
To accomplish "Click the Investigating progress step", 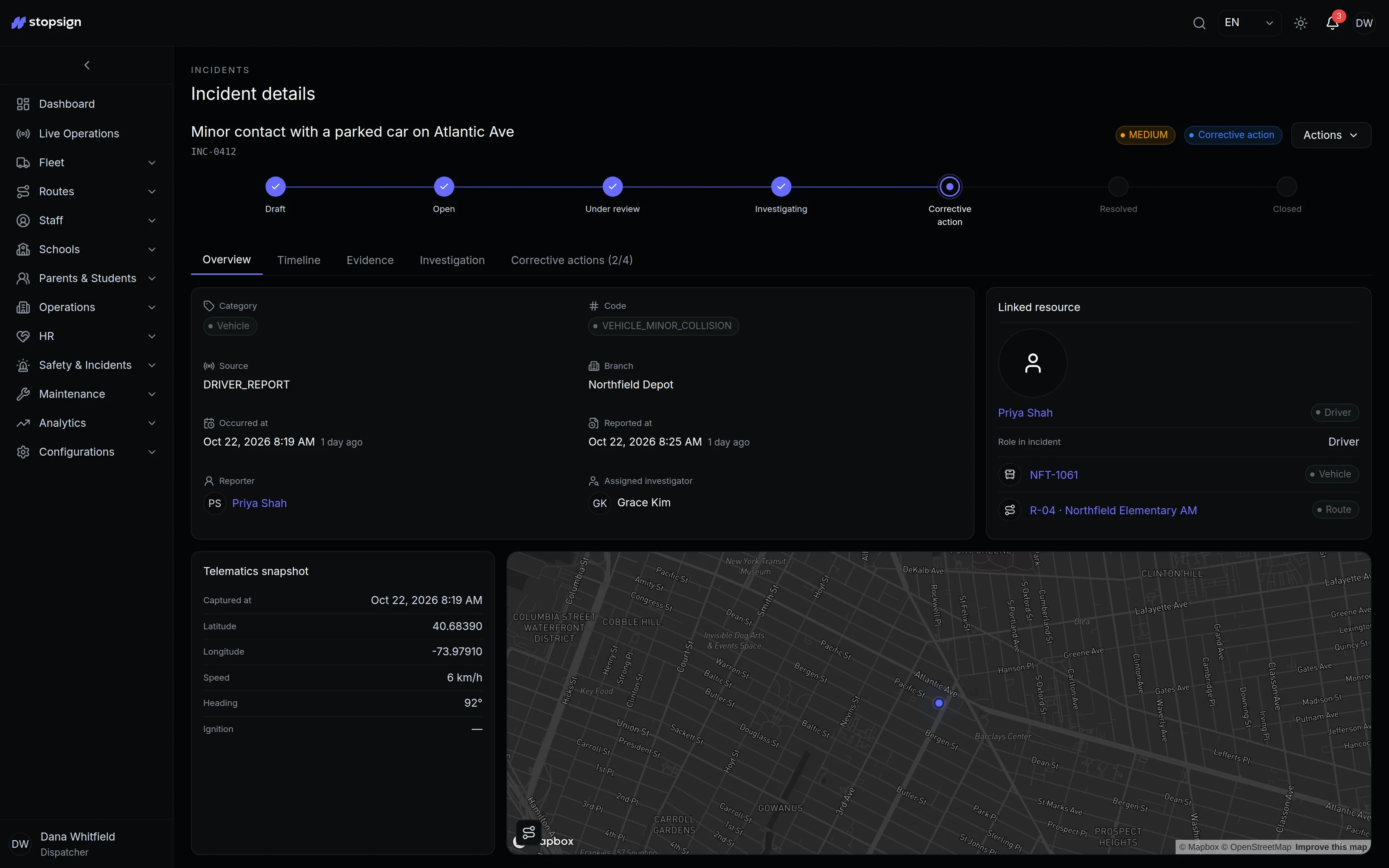I will point(780,187).
